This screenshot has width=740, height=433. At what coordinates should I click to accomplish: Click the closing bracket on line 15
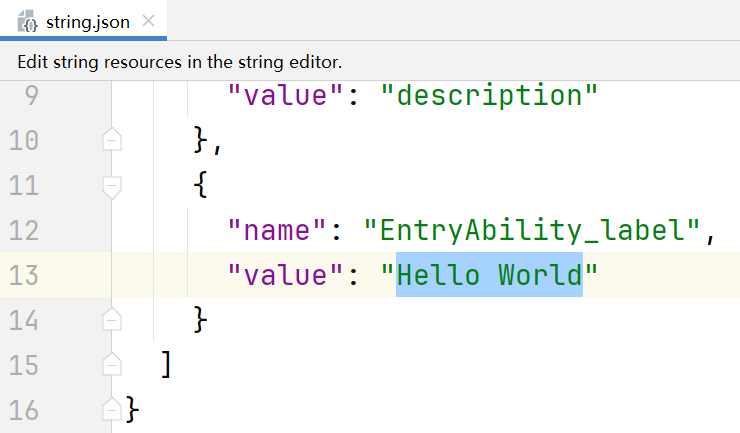tap(166, 365)
